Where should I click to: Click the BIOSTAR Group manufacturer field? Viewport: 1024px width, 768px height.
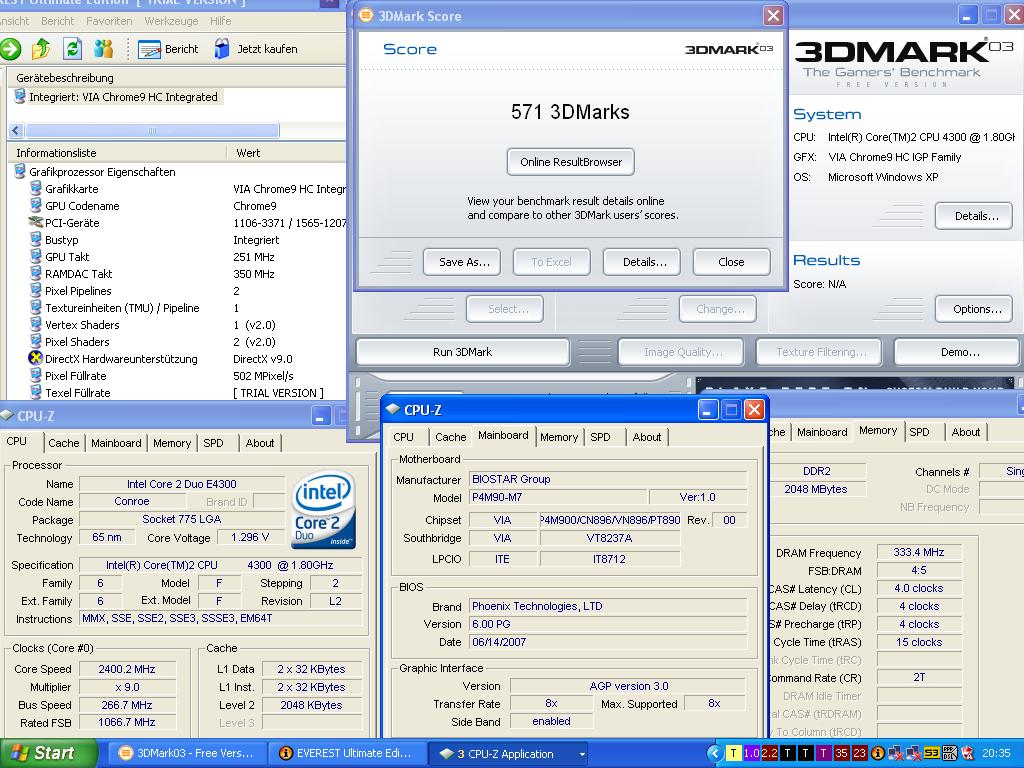(608, 479)
